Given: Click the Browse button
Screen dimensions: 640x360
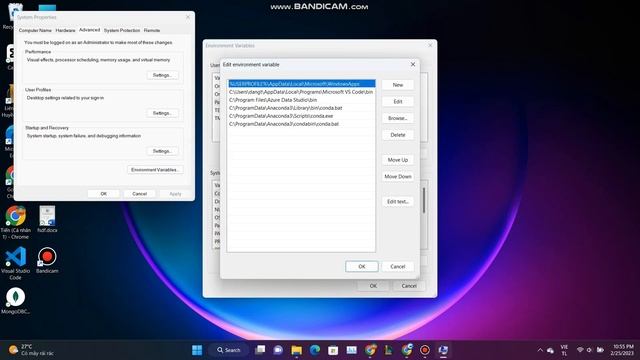Looking at the screenshot, I should coord(398,118).
